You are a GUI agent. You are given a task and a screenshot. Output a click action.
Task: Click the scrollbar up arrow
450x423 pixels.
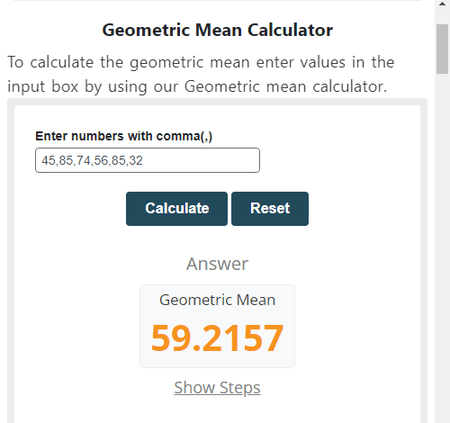(x=442, y=4)
